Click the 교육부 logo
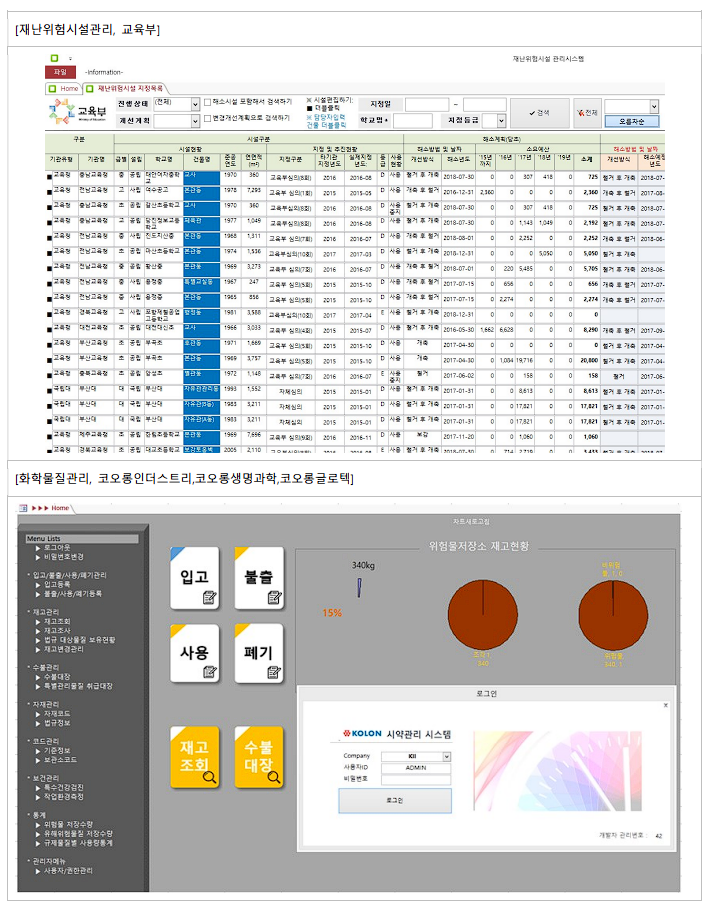 point(80,111)
